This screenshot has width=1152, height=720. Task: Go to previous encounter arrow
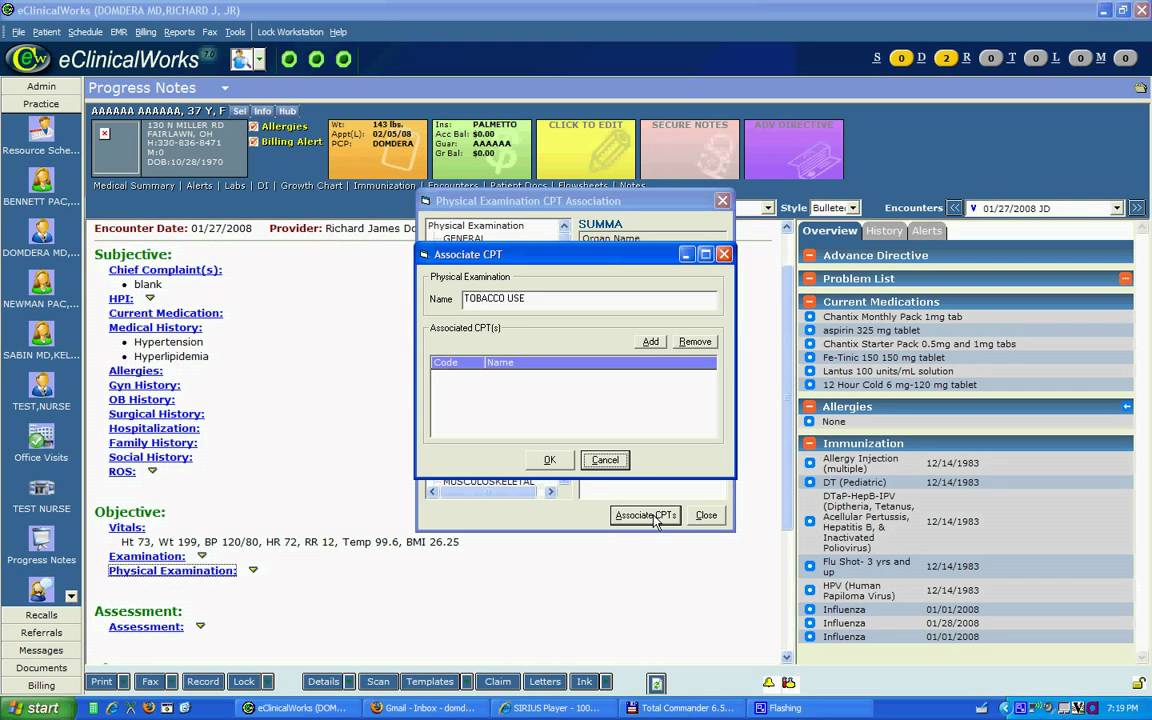tap(954, 208)
